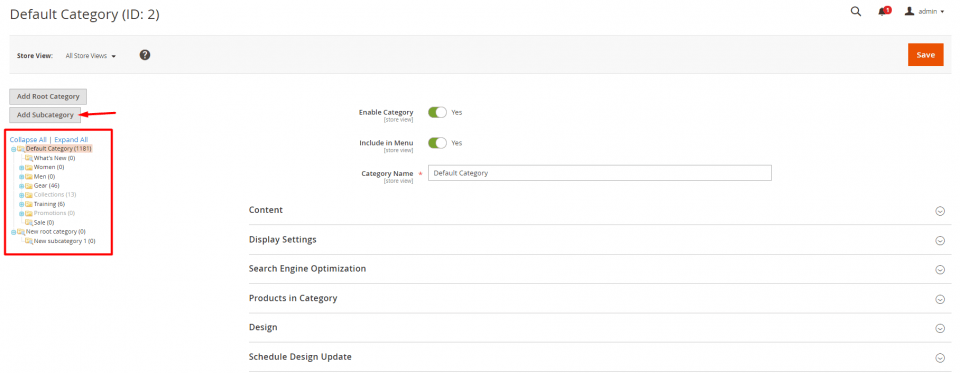Expand the Collections category node
This screenshot has height=373, width=960.
21,195
